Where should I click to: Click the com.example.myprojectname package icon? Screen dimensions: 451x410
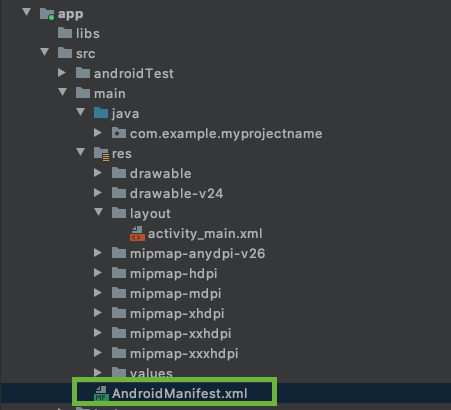(x=119, y=133)
